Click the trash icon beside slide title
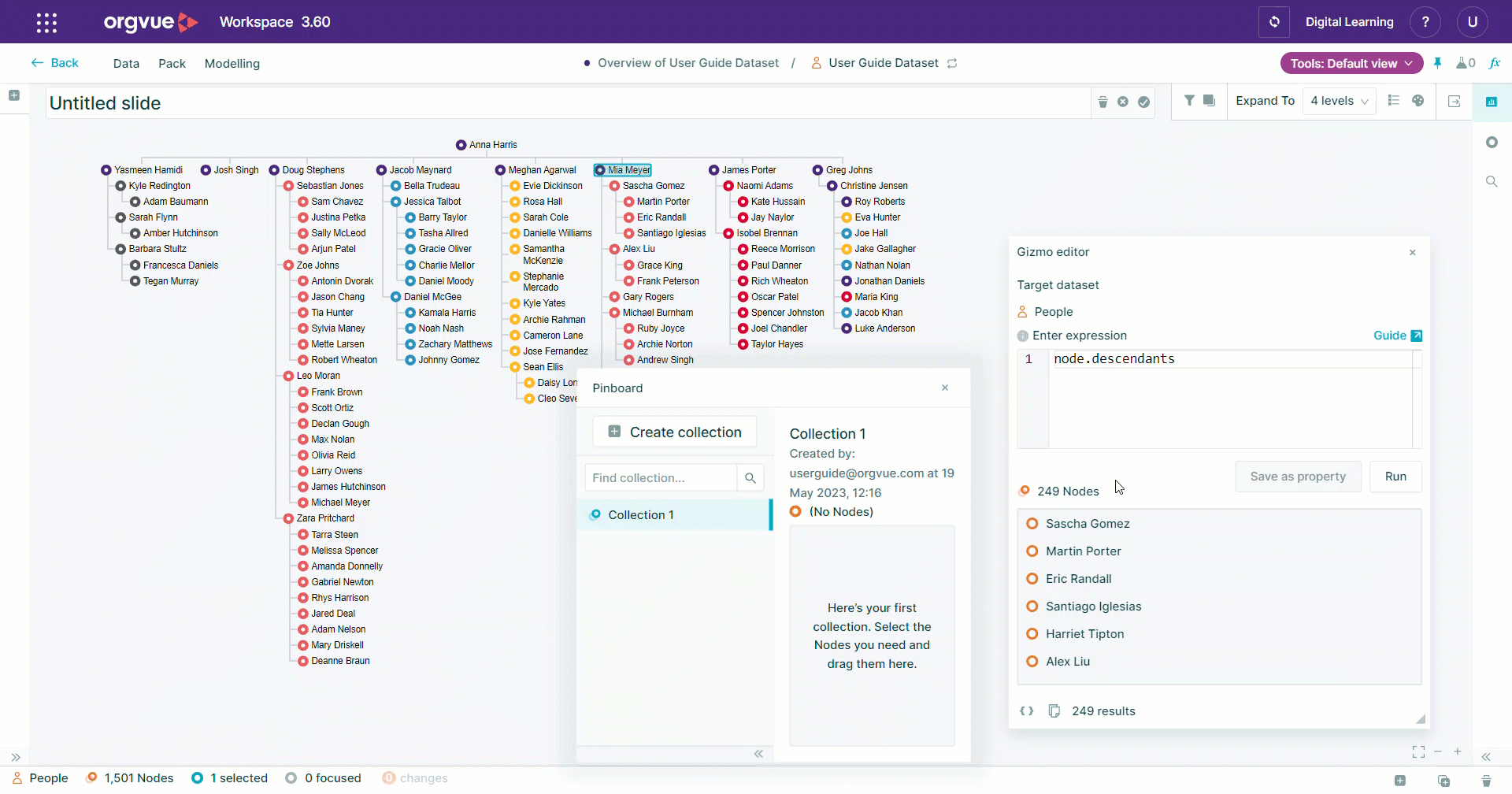This screenshot has height=794, width=1512. pos(1102,102)
